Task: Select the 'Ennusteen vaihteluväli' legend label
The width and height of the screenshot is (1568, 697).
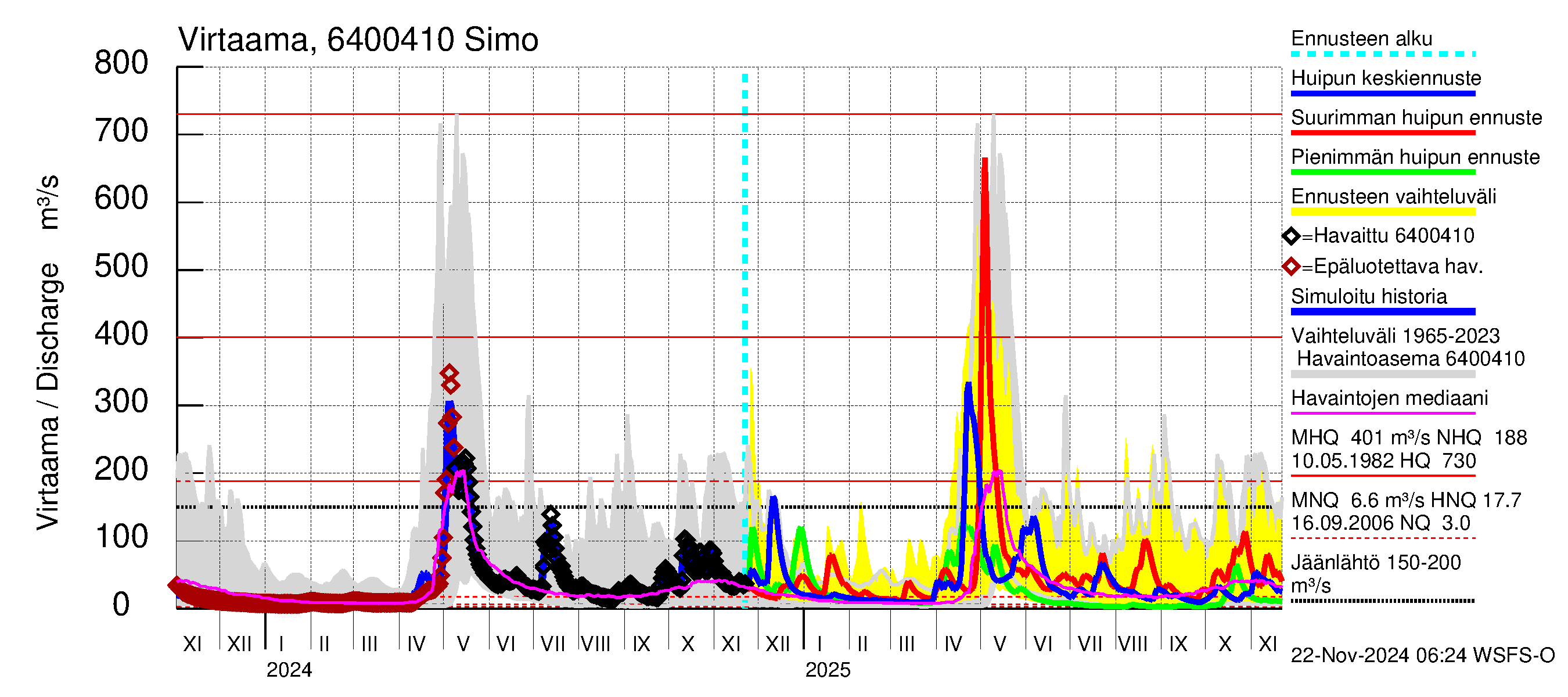Action: (x=1393, y=197)
